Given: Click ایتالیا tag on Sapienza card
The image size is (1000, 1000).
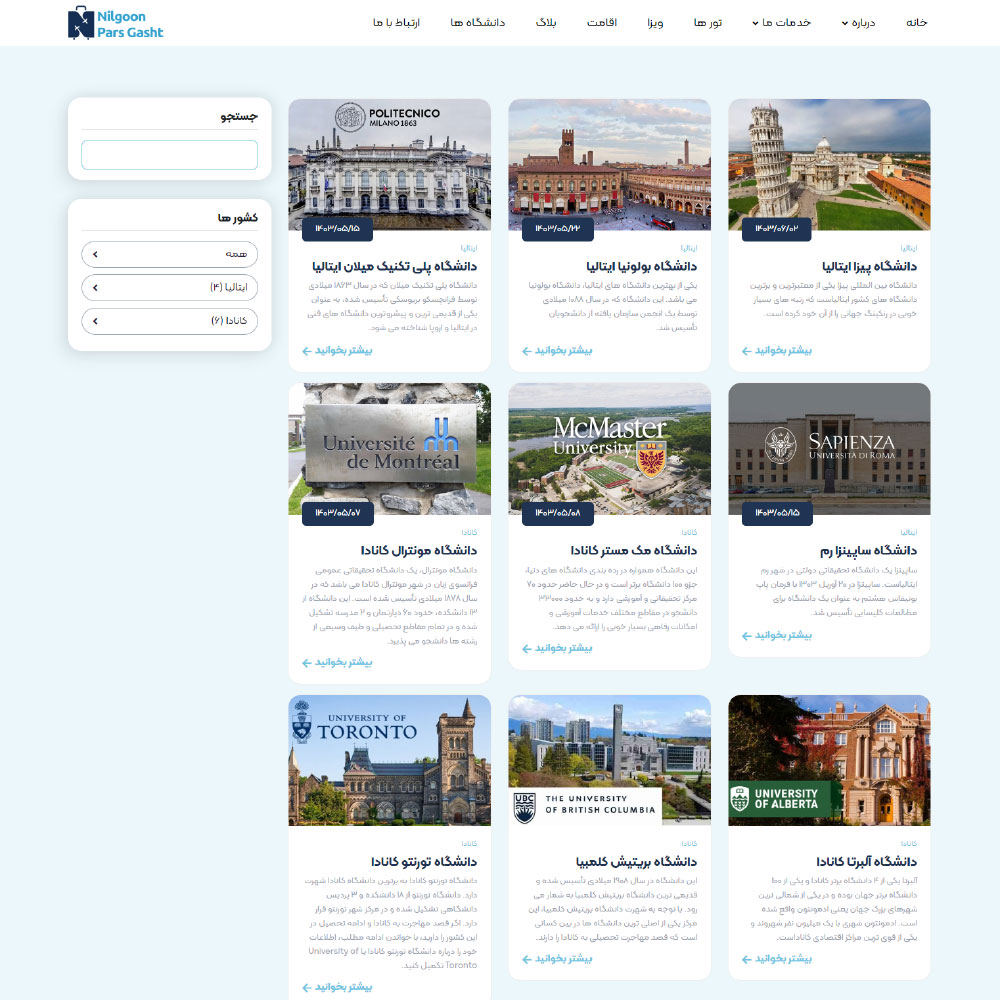Looking at the screenshot, I should point(909,532).
